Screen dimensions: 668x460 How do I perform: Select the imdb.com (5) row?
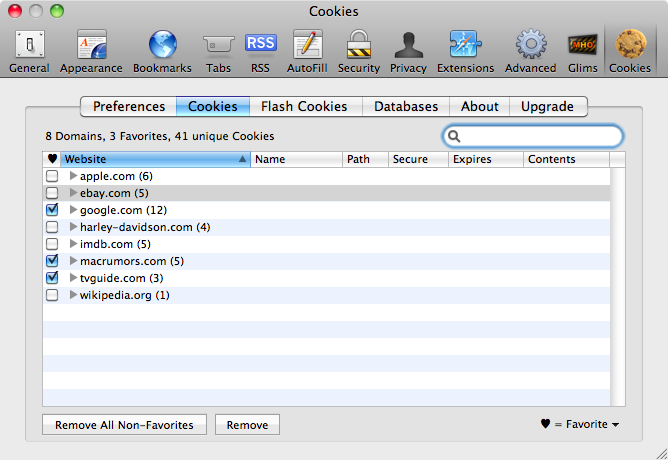326,244
